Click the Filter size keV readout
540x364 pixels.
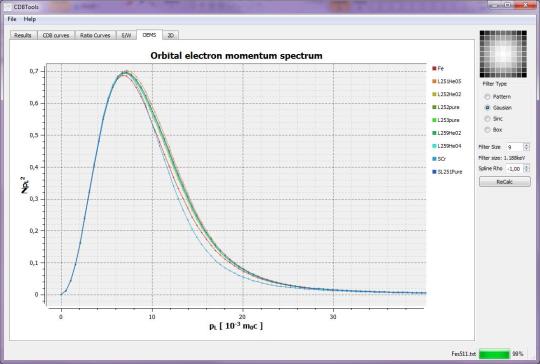502,158
